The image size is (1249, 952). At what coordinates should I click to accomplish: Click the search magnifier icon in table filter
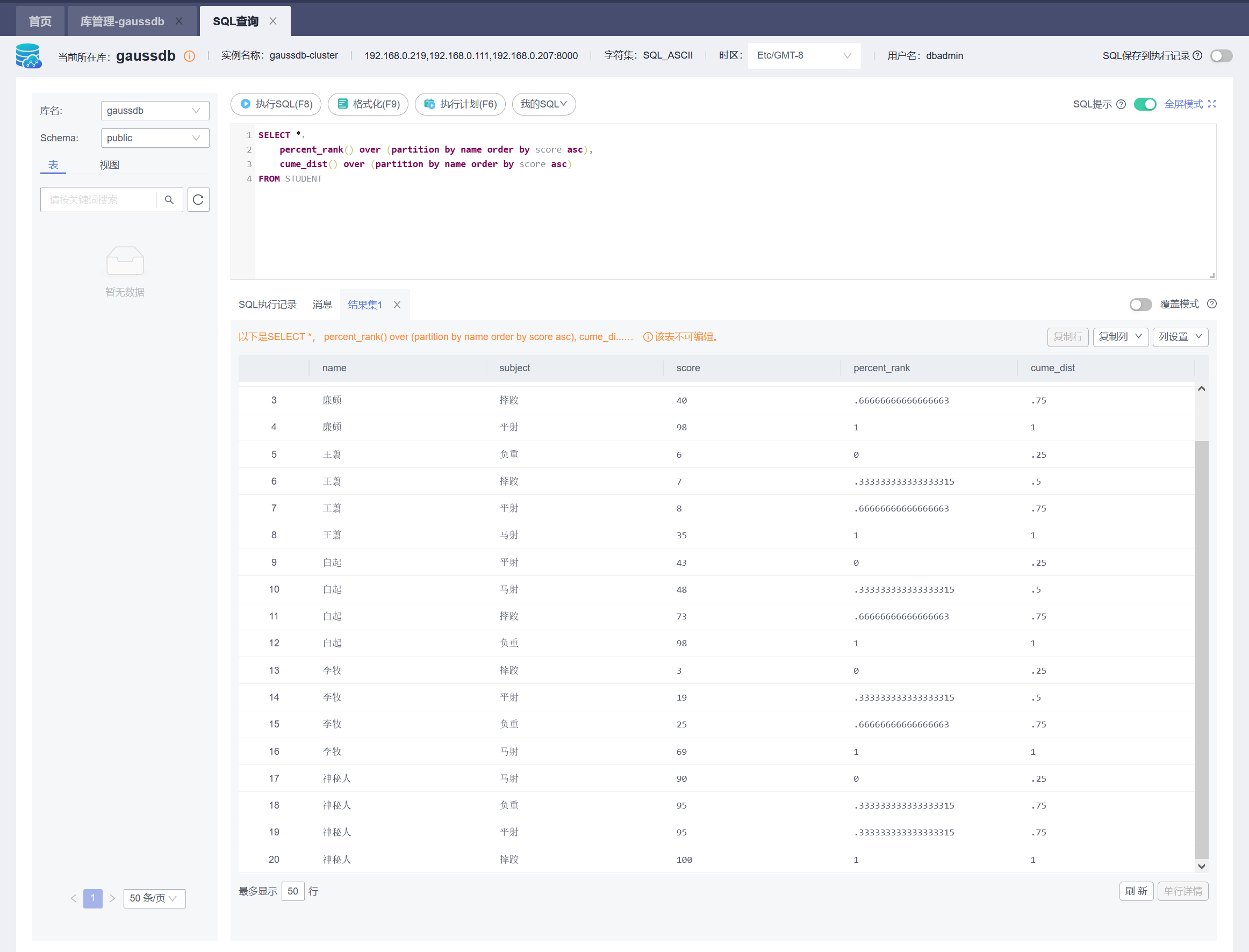pyautogui.click(x=169, y=199)
